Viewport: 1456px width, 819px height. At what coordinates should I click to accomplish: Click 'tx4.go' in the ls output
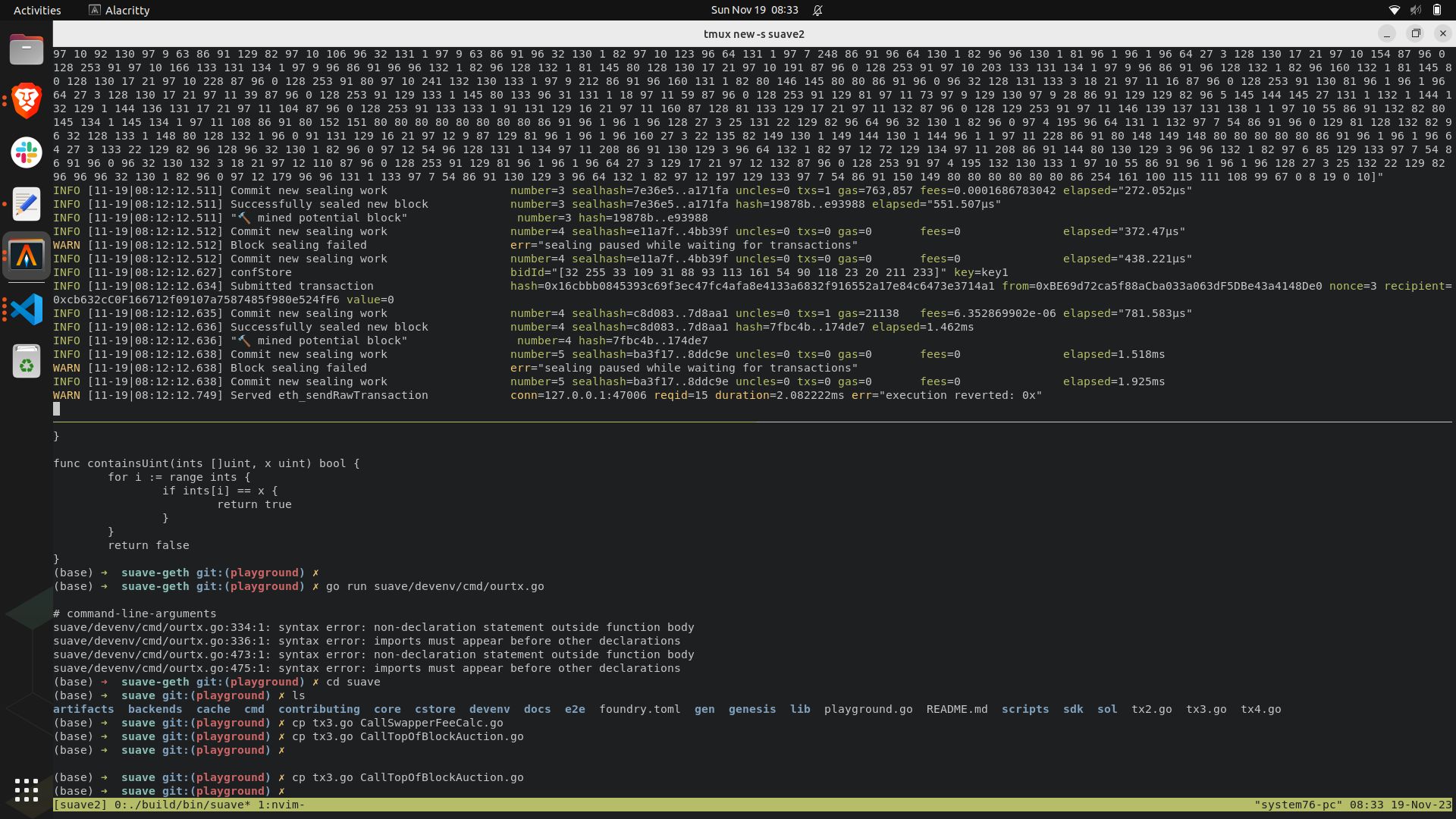click(1261, 709)
